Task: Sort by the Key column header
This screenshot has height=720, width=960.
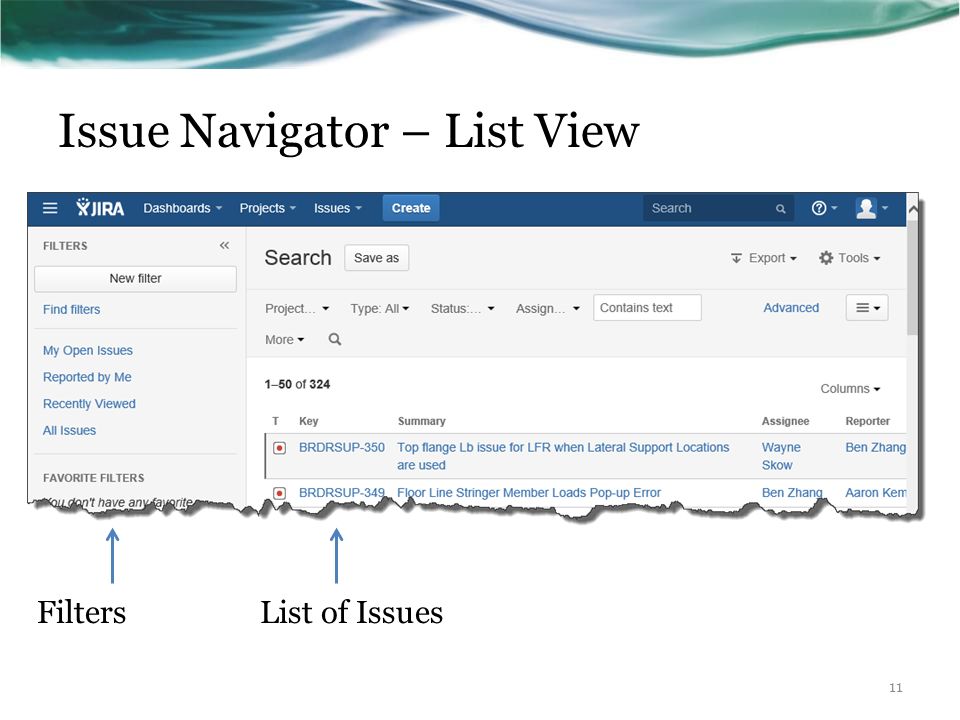Action: (x=309, y=421)
